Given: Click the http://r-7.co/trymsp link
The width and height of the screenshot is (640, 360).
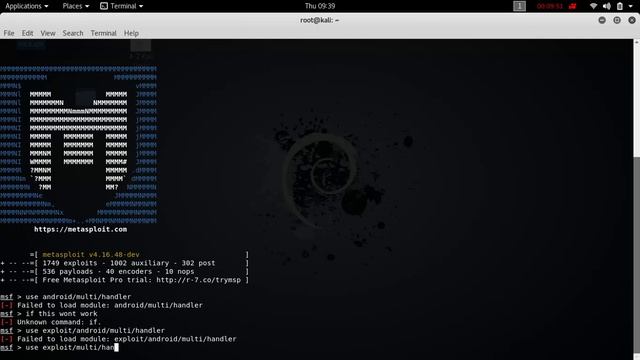Looking at the screenshot, I should (x=198, y=280).
